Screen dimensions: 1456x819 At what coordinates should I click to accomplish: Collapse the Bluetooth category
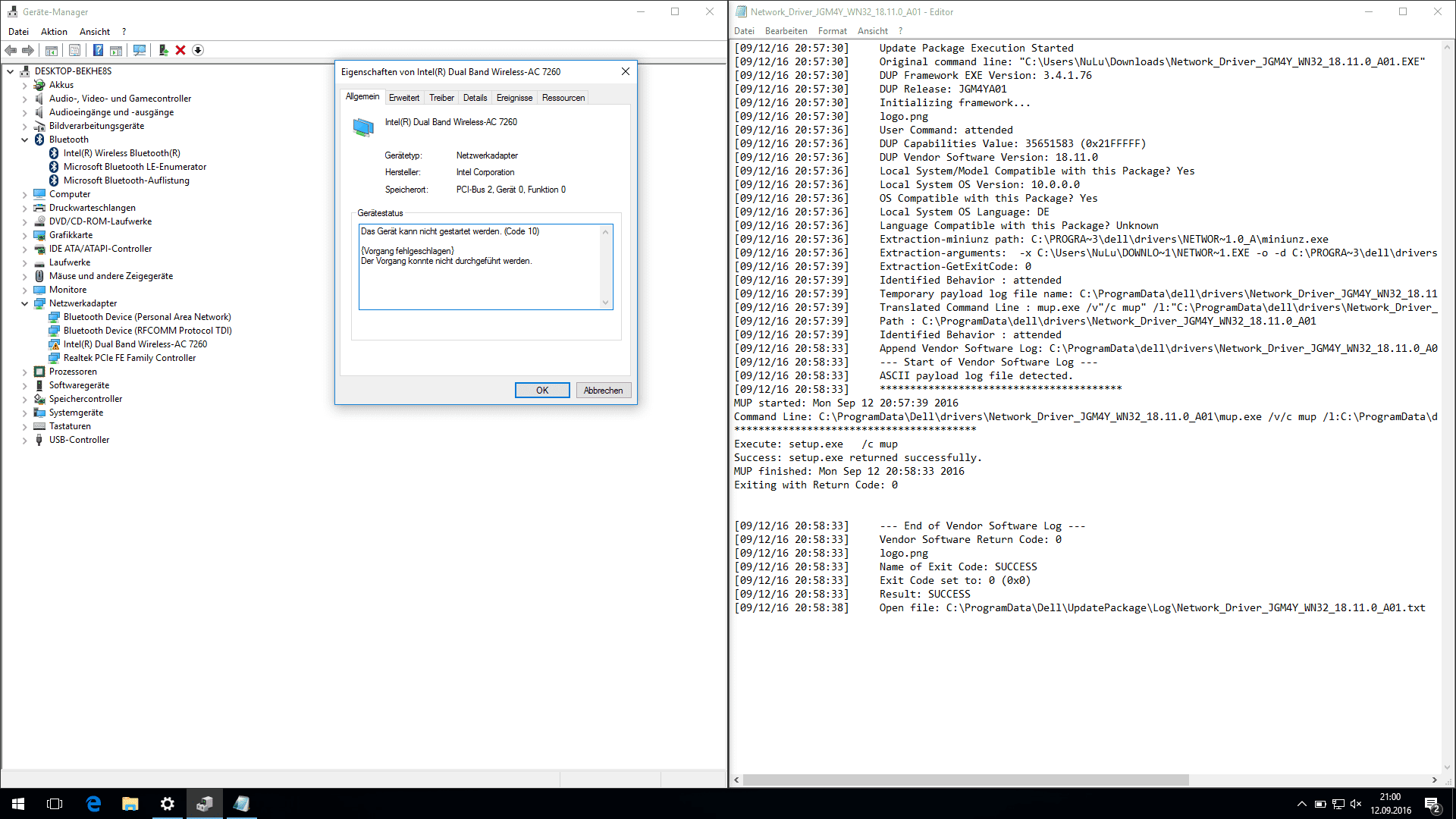pos(24,140)
